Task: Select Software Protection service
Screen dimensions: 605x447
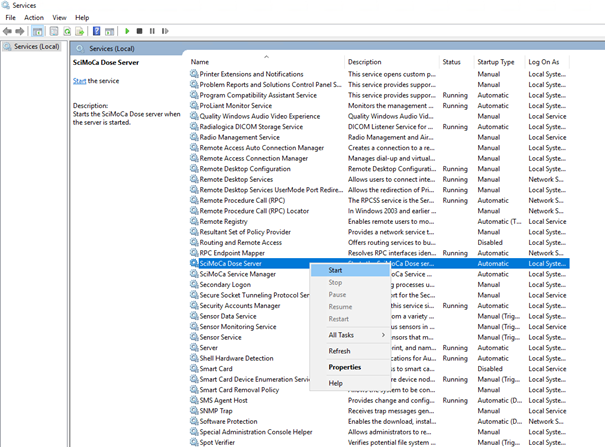Action: [x=228, y=422]
